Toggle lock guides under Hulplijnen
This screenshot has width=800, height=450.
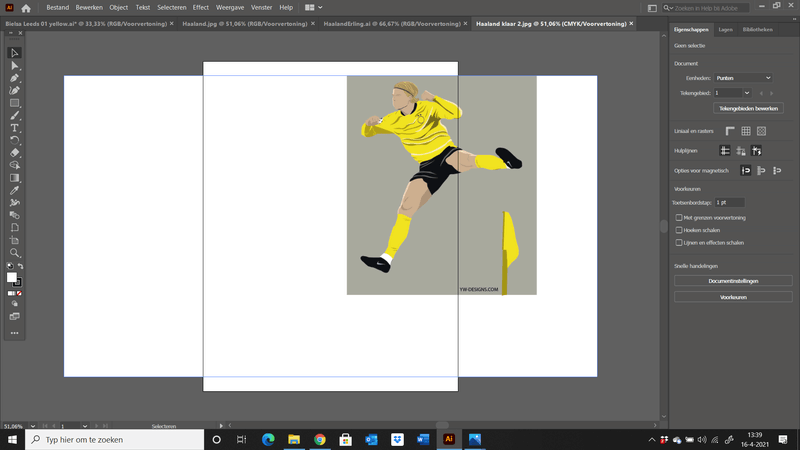pyautogui.click(x=741, y=151)
